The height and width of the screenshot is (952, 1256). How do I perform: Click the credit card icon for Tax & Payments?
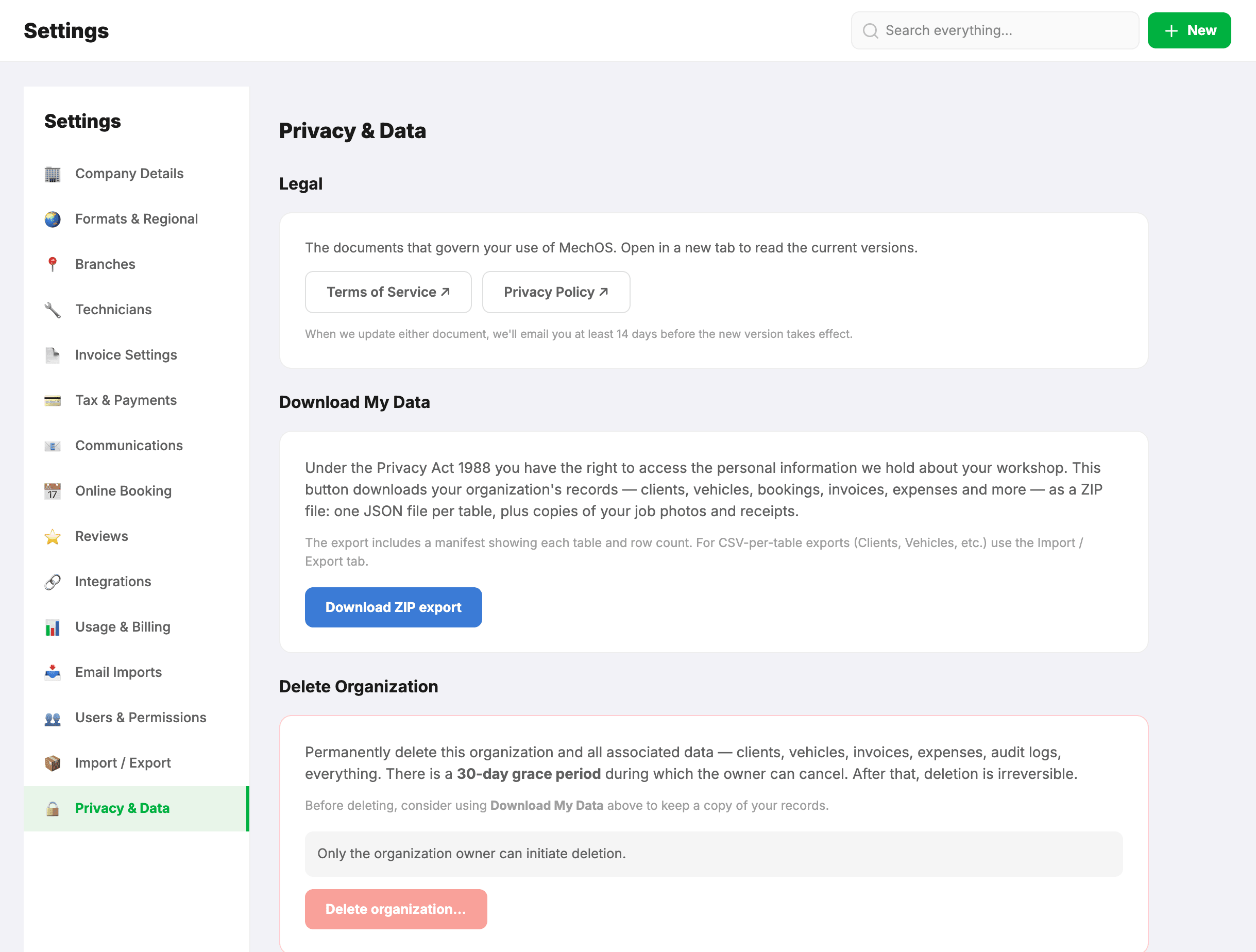(x=52, y=401)
